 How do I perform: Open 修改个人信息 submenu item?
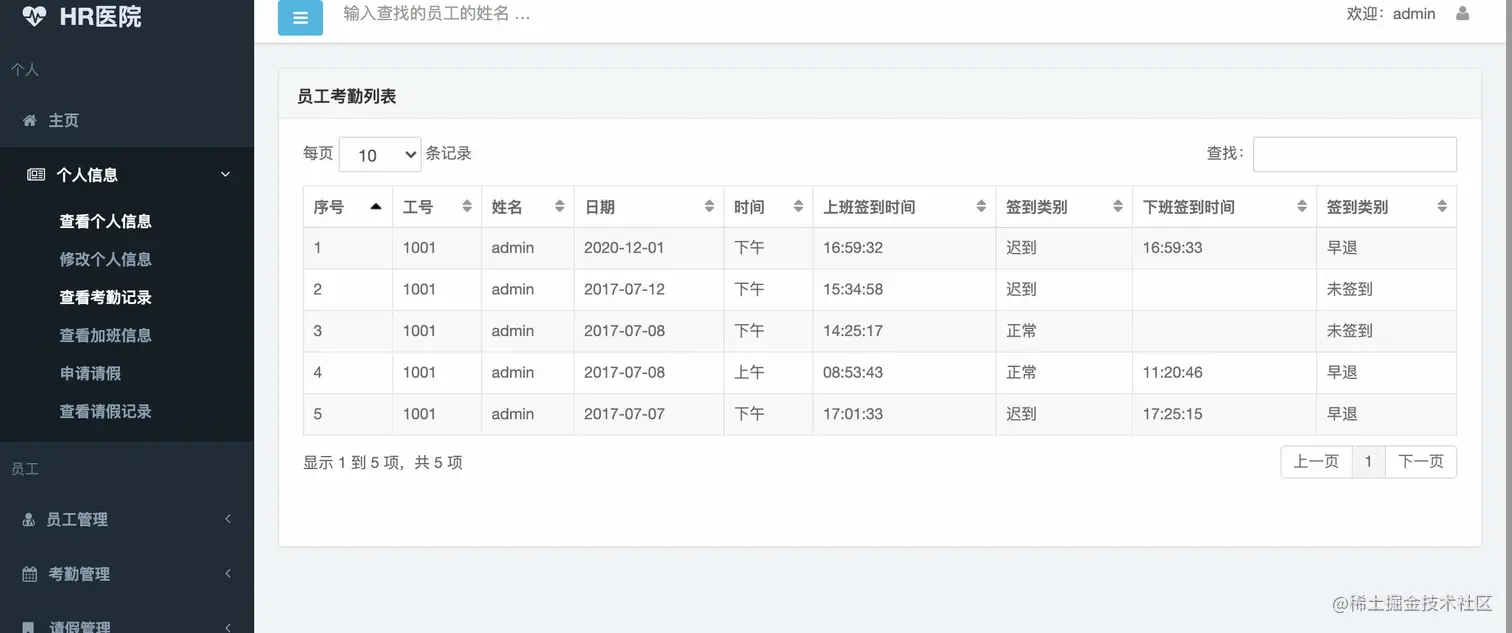(105, 259)
